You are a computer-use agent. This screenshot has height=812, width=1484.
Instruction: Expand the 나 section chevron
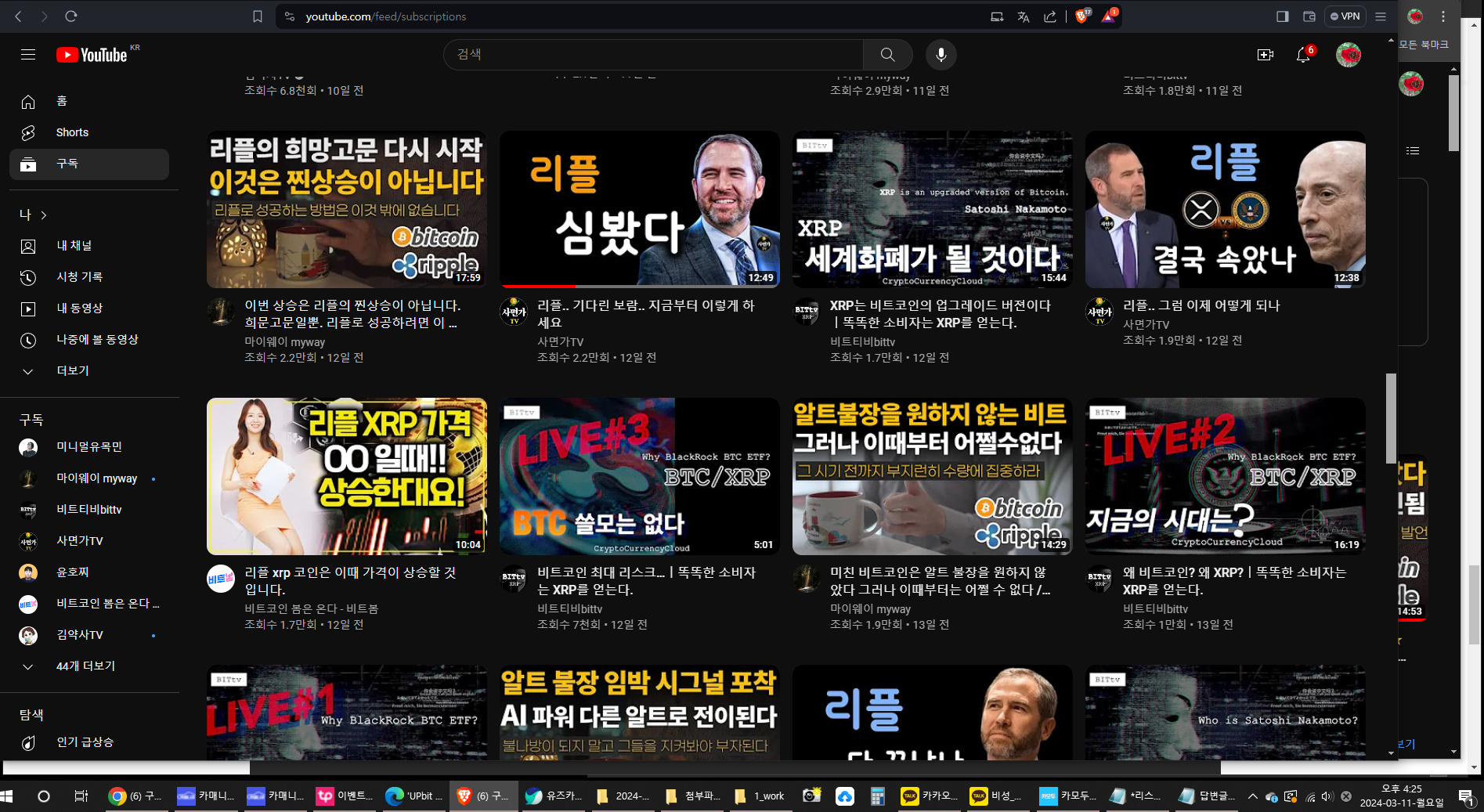tap(44, 215)
